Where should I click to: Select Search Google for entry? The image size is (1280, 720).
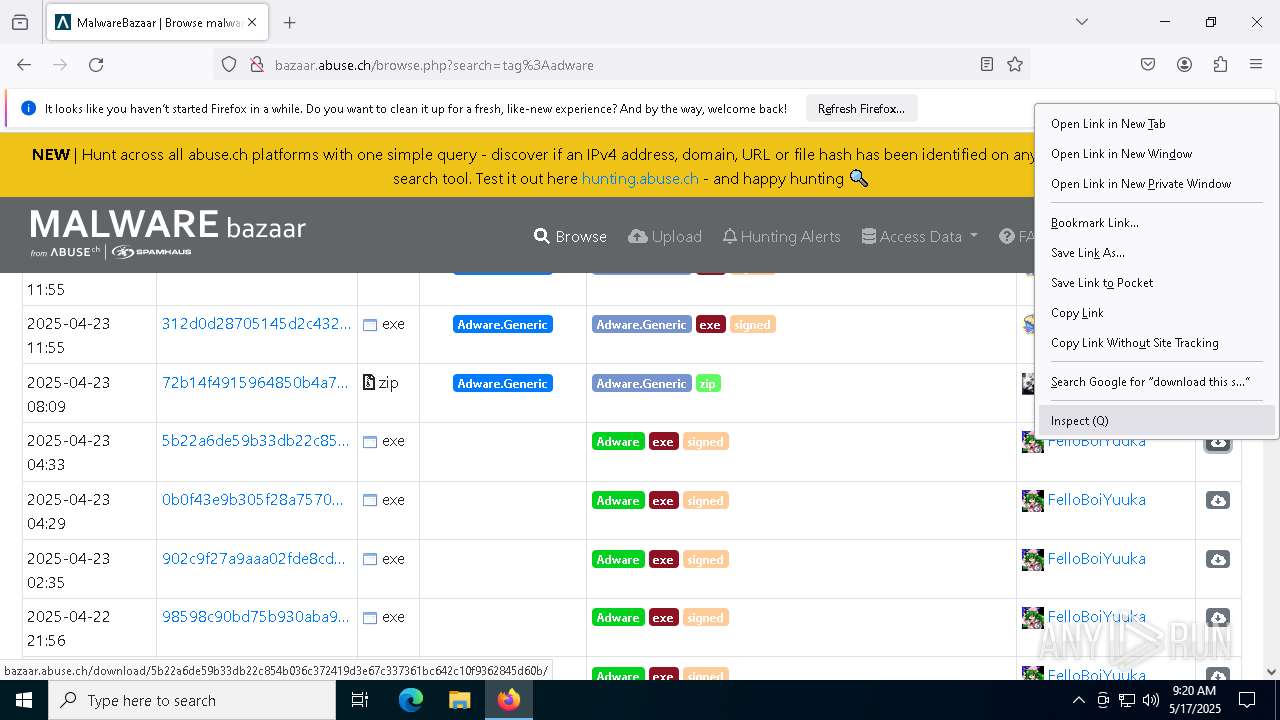pos(1156,382)
